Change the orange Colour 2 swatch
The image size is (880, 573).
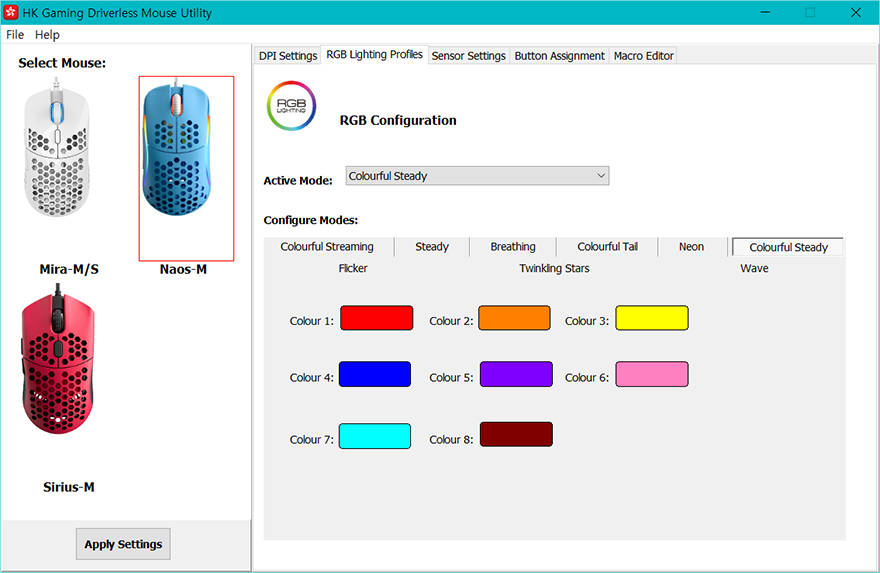pyautogui.click(x=514, y=318)
